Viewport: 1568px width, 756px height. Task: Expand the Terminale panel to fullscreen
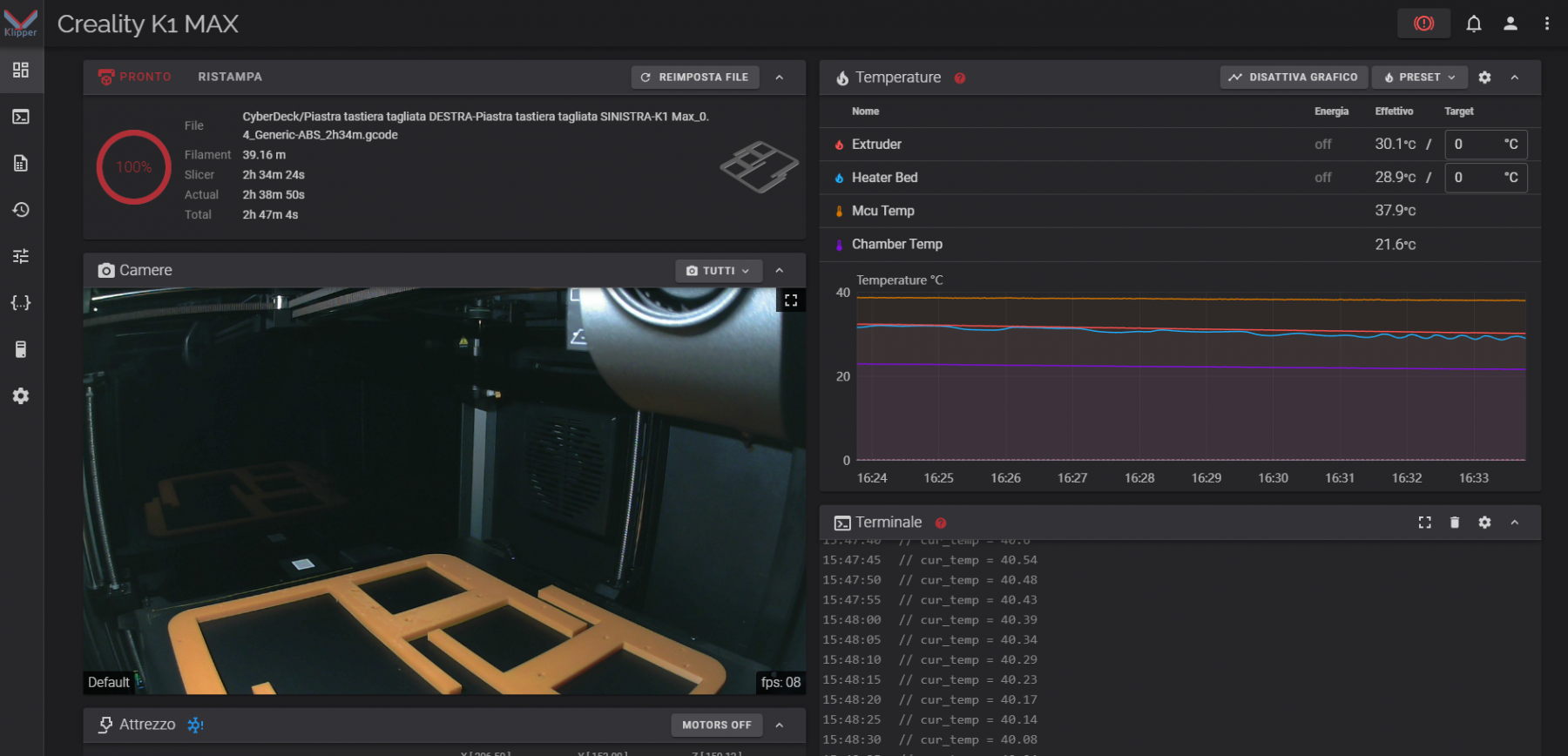[x=1425, y=523]
